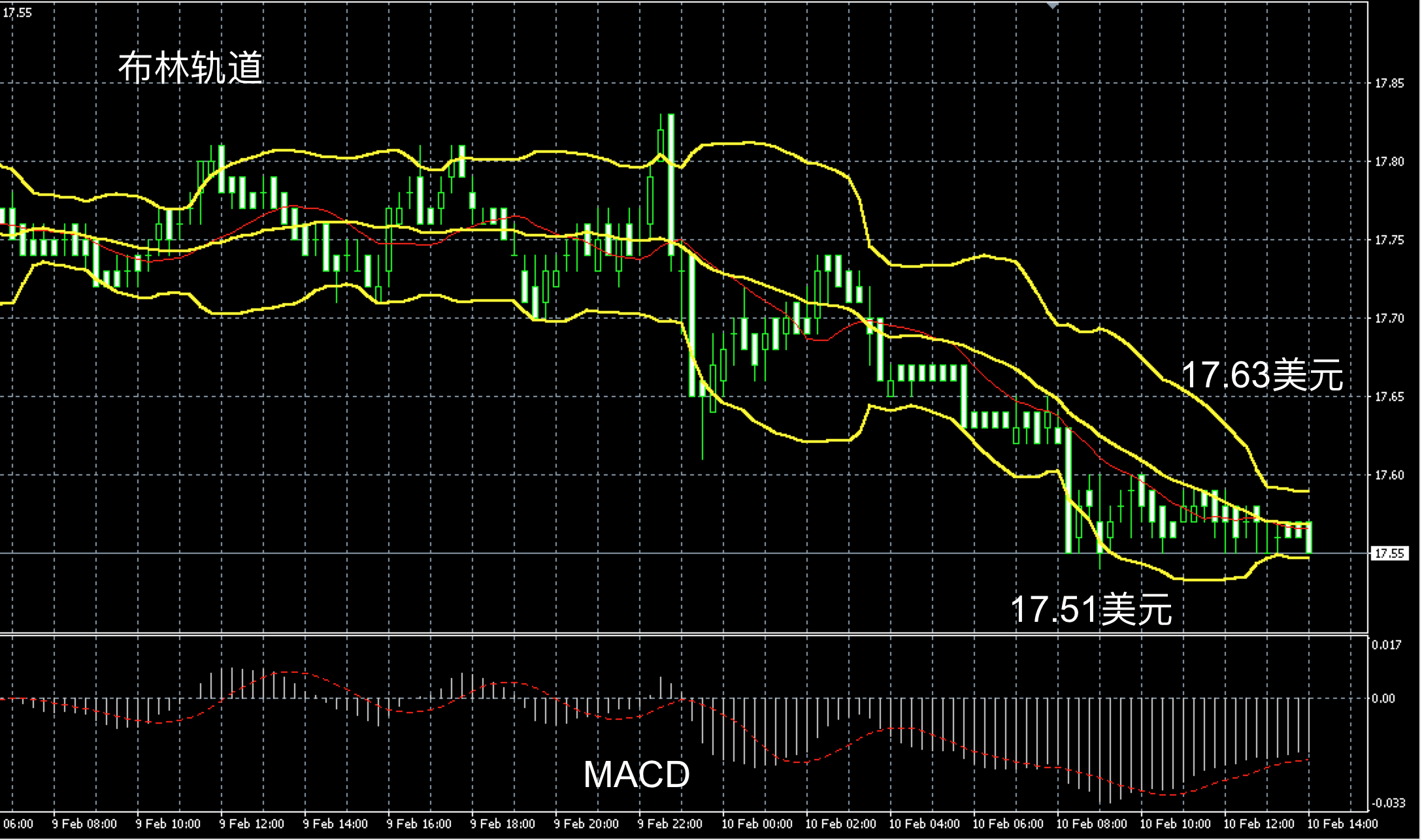
Task: Click the 10 Feb 00:00 time label
Action: (x=757, y=824)
